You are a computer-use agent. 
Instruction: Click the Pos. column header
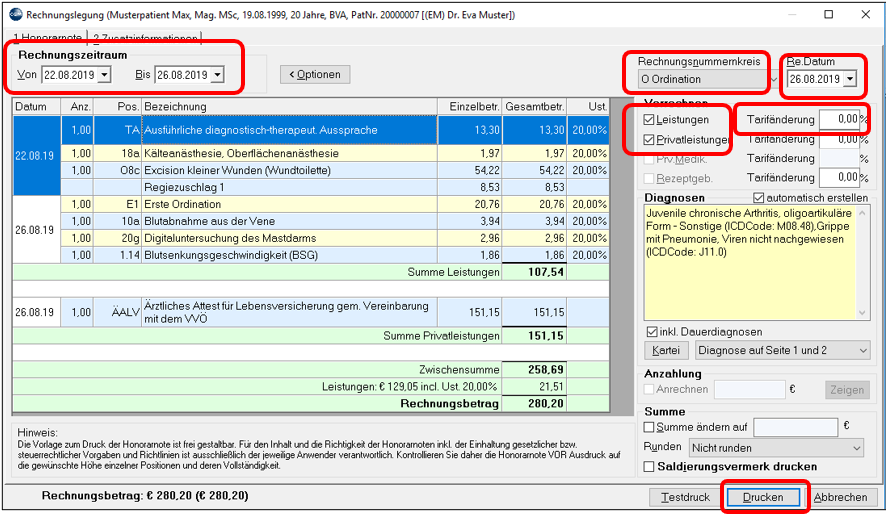point(118,107)
